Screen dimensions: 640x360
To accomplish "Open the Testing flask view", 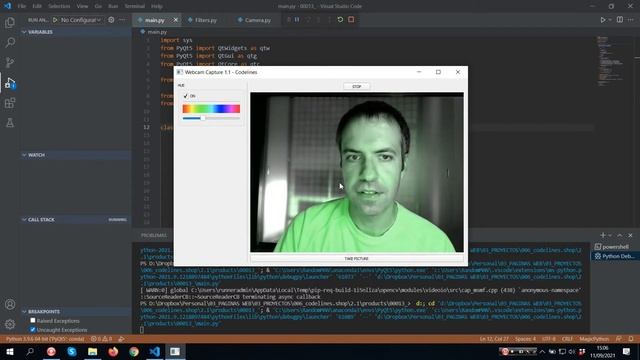I will 10,123.
